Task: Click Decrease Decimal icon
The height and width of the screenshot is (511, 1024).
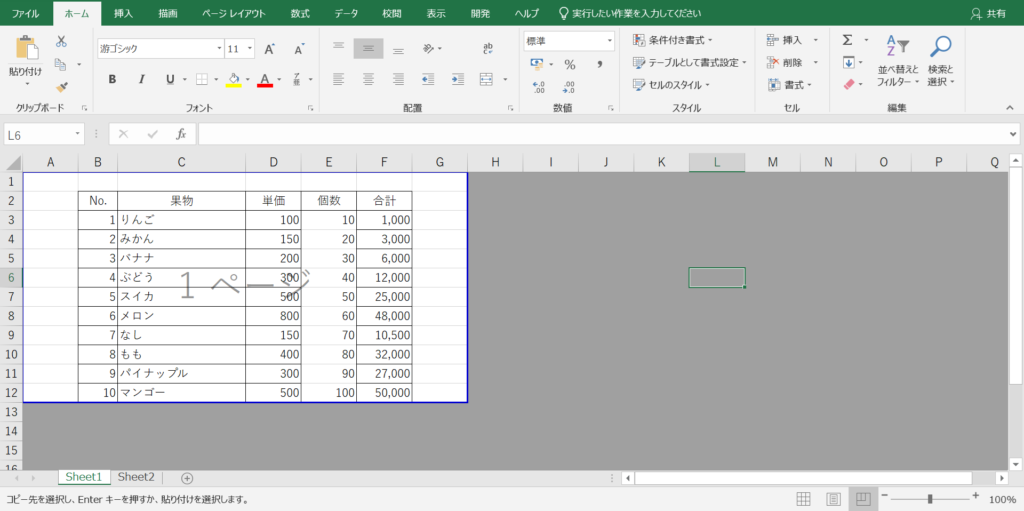Action: pos(569,87)
